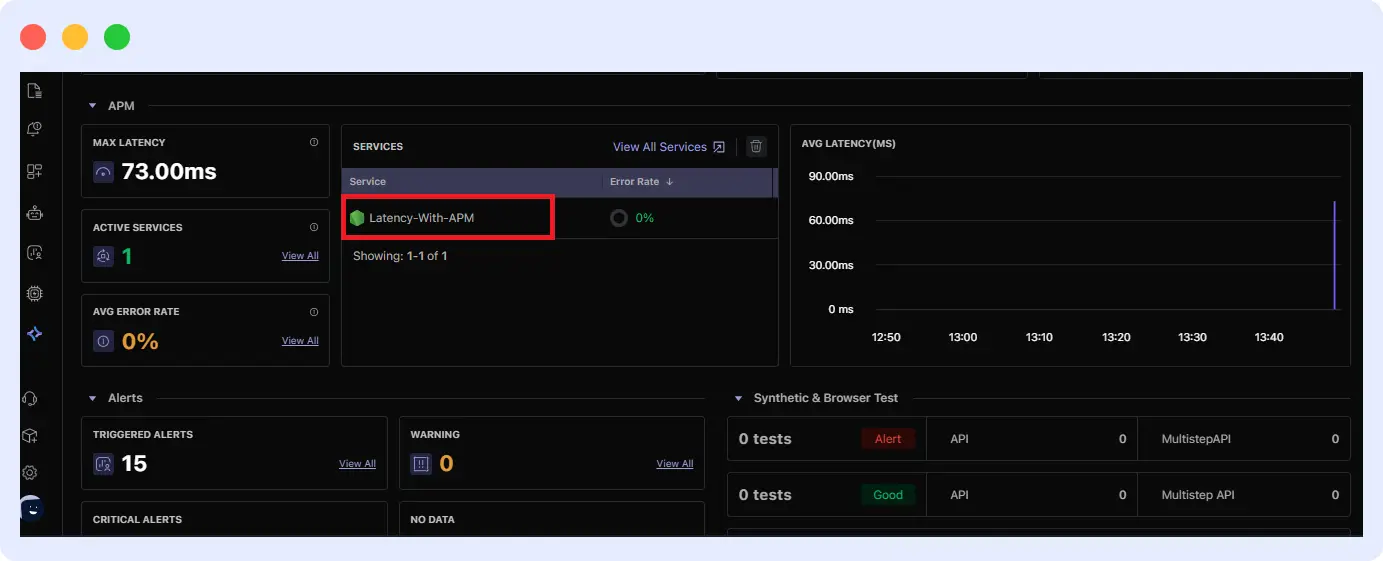The height and width of the screenshot is (561, 1383).
Task: Click View All under Triggered Alerts
Action: [357, 464]
